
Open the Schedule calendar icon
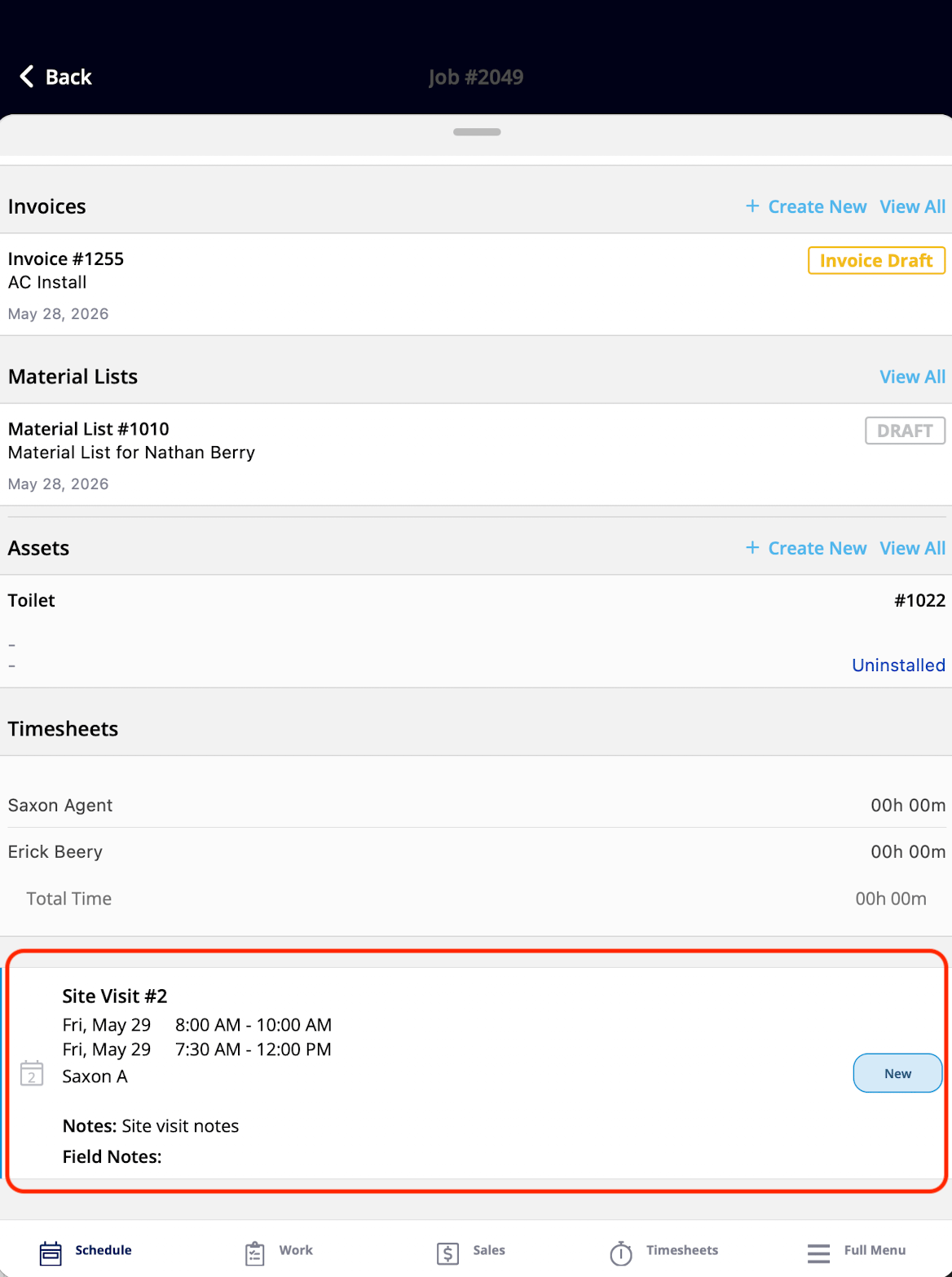[x=51, y=1253]
